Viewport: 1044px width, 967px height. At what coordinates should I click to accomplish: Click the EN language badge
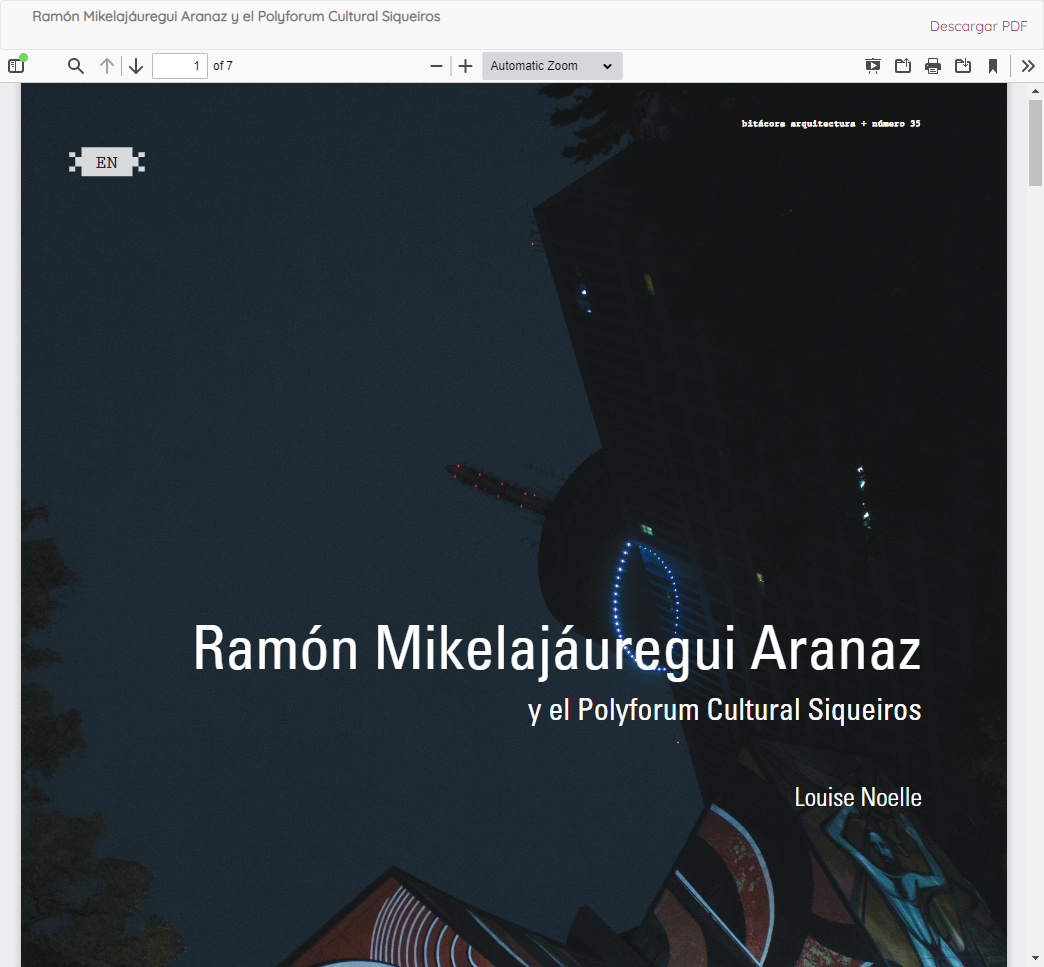107,162
